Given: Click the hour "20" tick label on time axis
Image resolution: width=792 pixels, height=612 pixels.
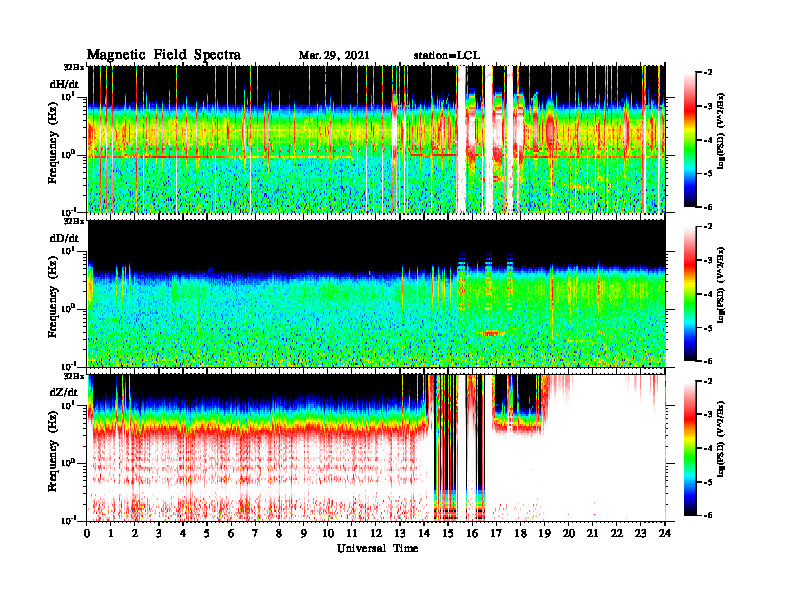Looking at the screenshot, I should click(x=569, y=534).
